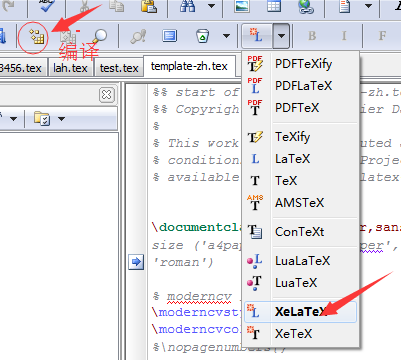Click the \moderncvco line in editor
This screenshot has height=360, width=401.
tap(197, 329)
